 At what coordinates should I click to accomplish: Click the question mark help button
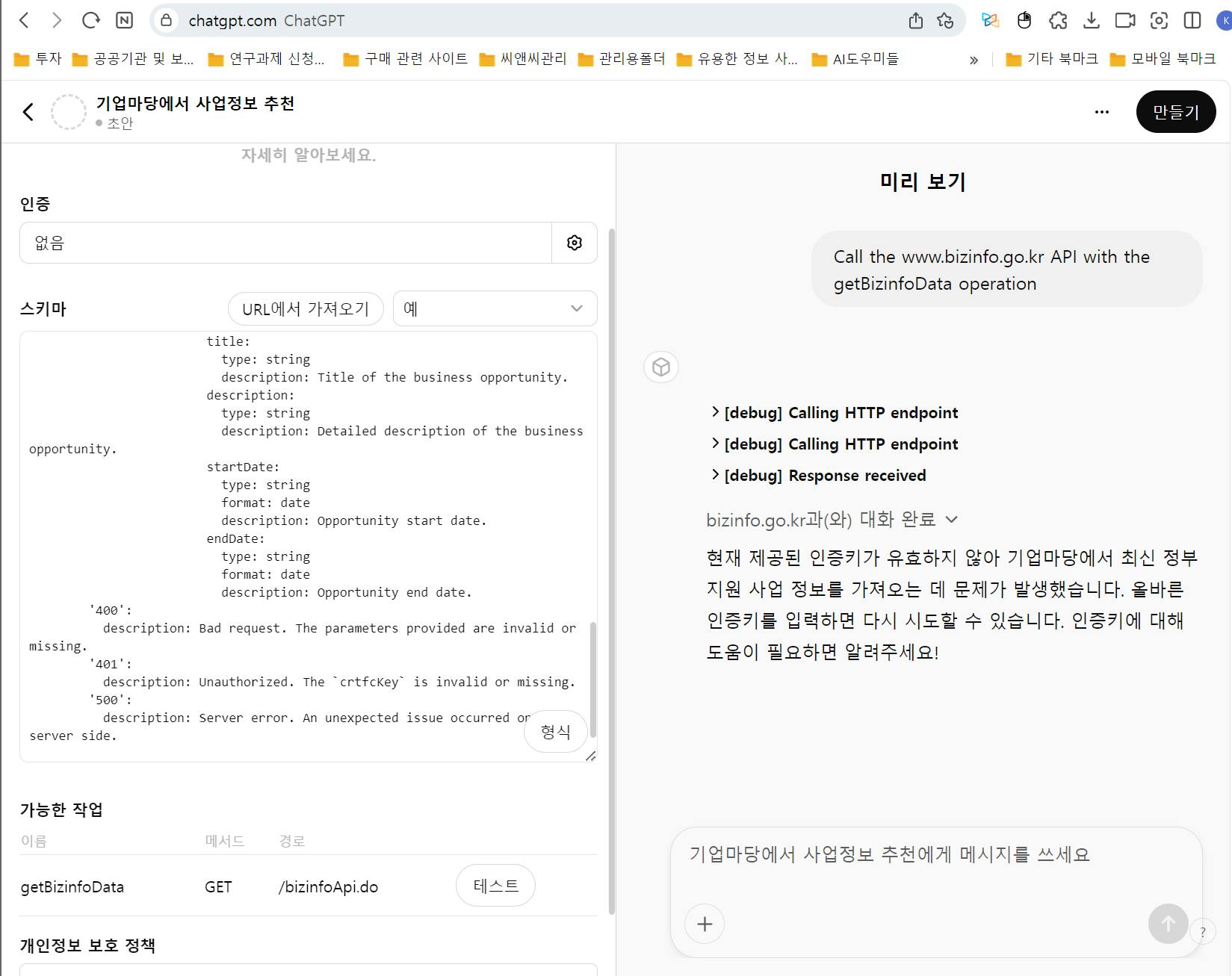[1203, 932]
